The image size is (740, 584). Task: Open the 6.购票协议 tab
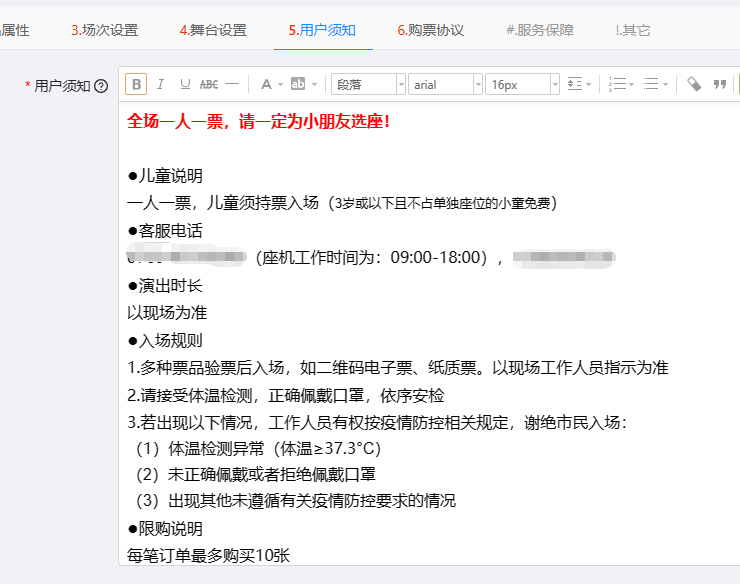click(x=431, y=30)
